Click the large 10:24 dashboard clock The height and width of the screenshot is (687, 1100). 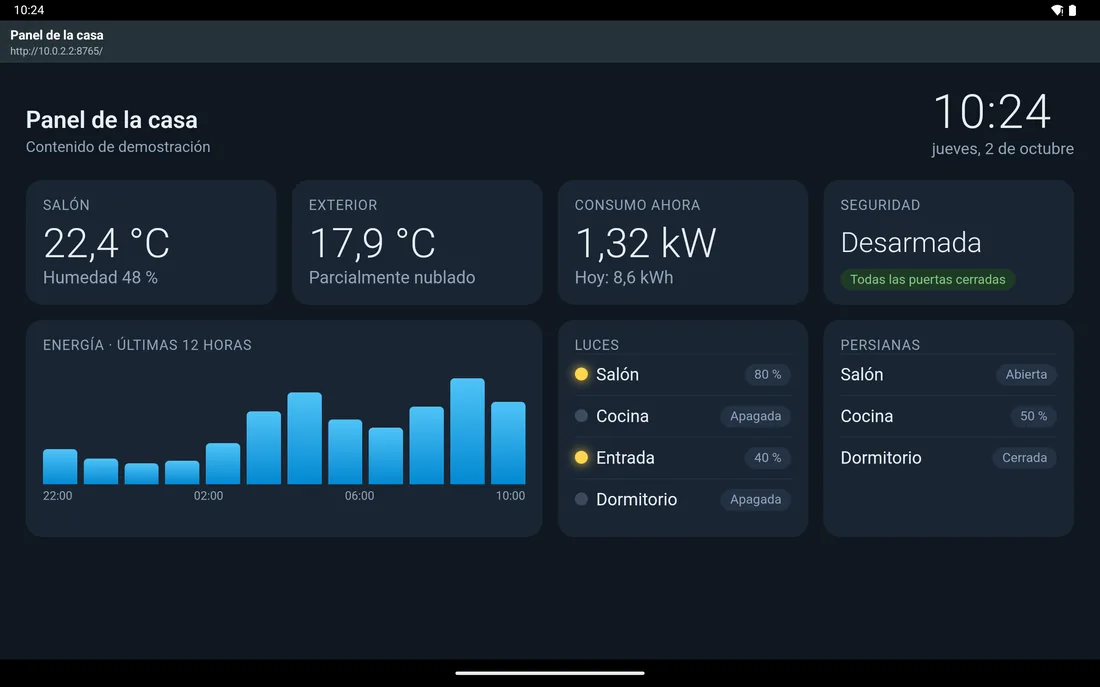[992, 112]
